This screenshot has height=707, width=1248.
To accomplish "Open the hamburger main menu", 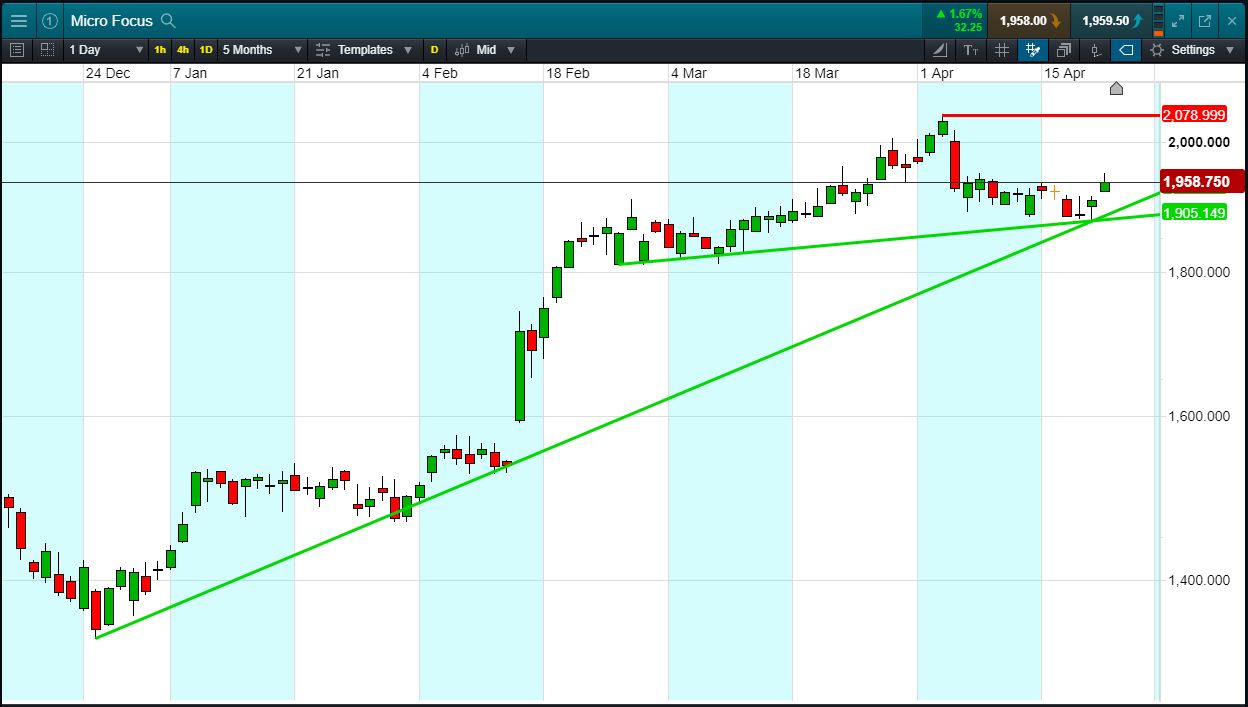I will click(19, 20).
